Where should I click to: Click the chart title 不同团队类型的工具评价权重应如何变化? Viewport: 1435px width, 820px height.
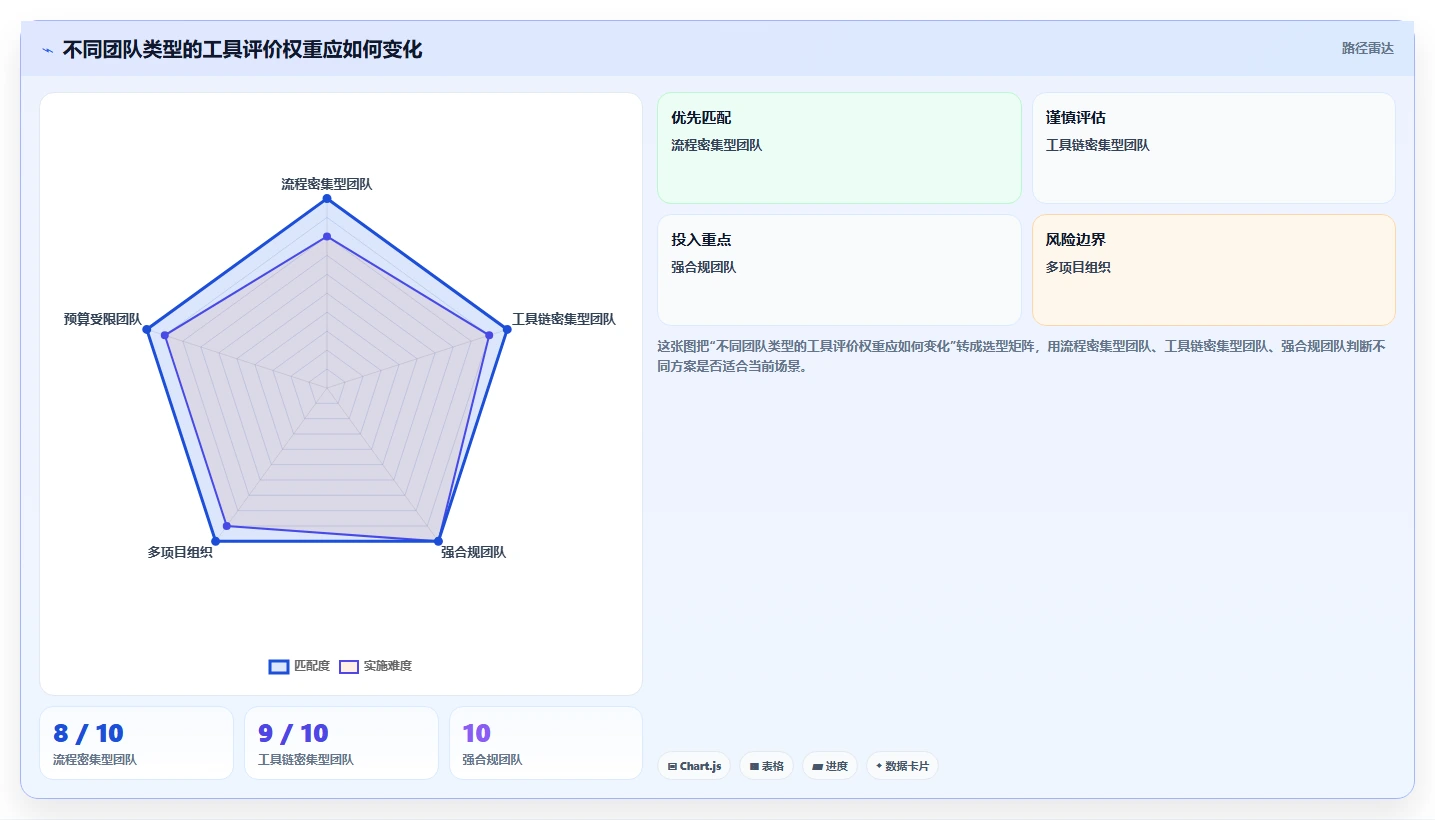click(242, 50)
